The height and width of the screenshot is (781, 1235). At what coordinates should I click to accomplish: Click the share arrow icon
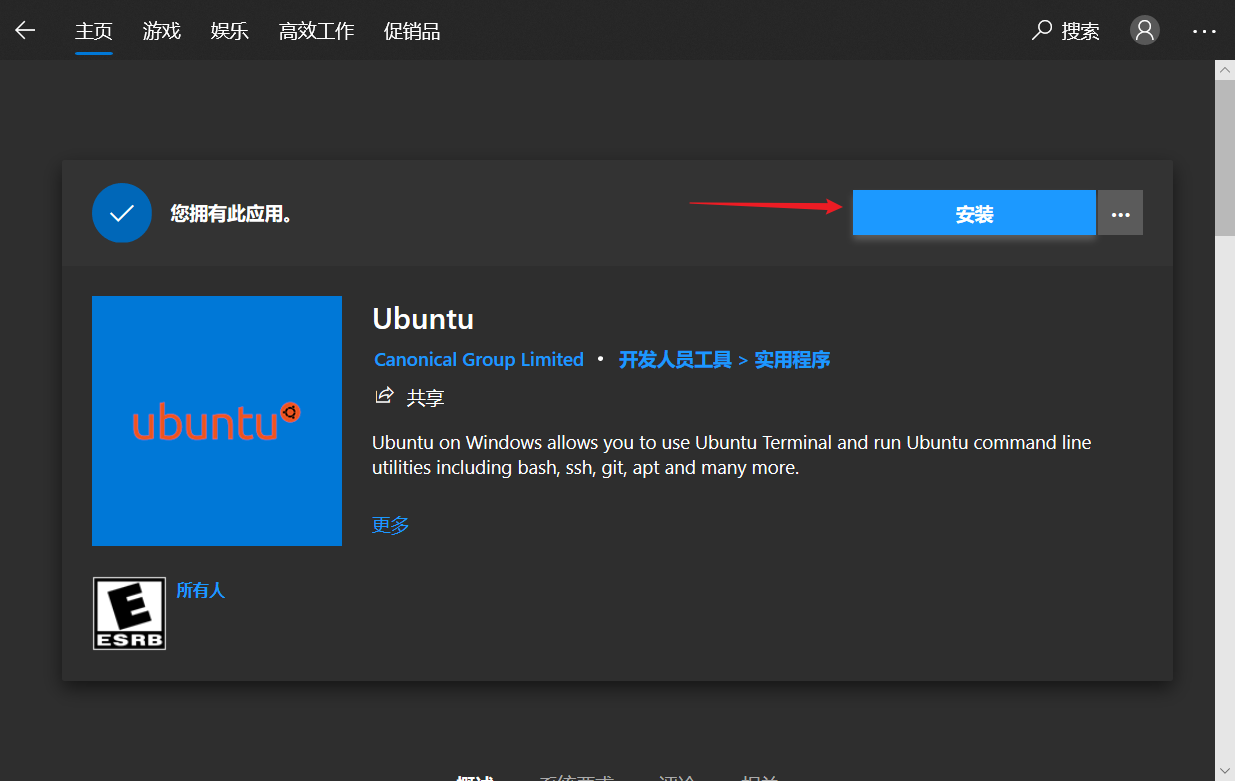pyautogui.click(x=384, y=396)
